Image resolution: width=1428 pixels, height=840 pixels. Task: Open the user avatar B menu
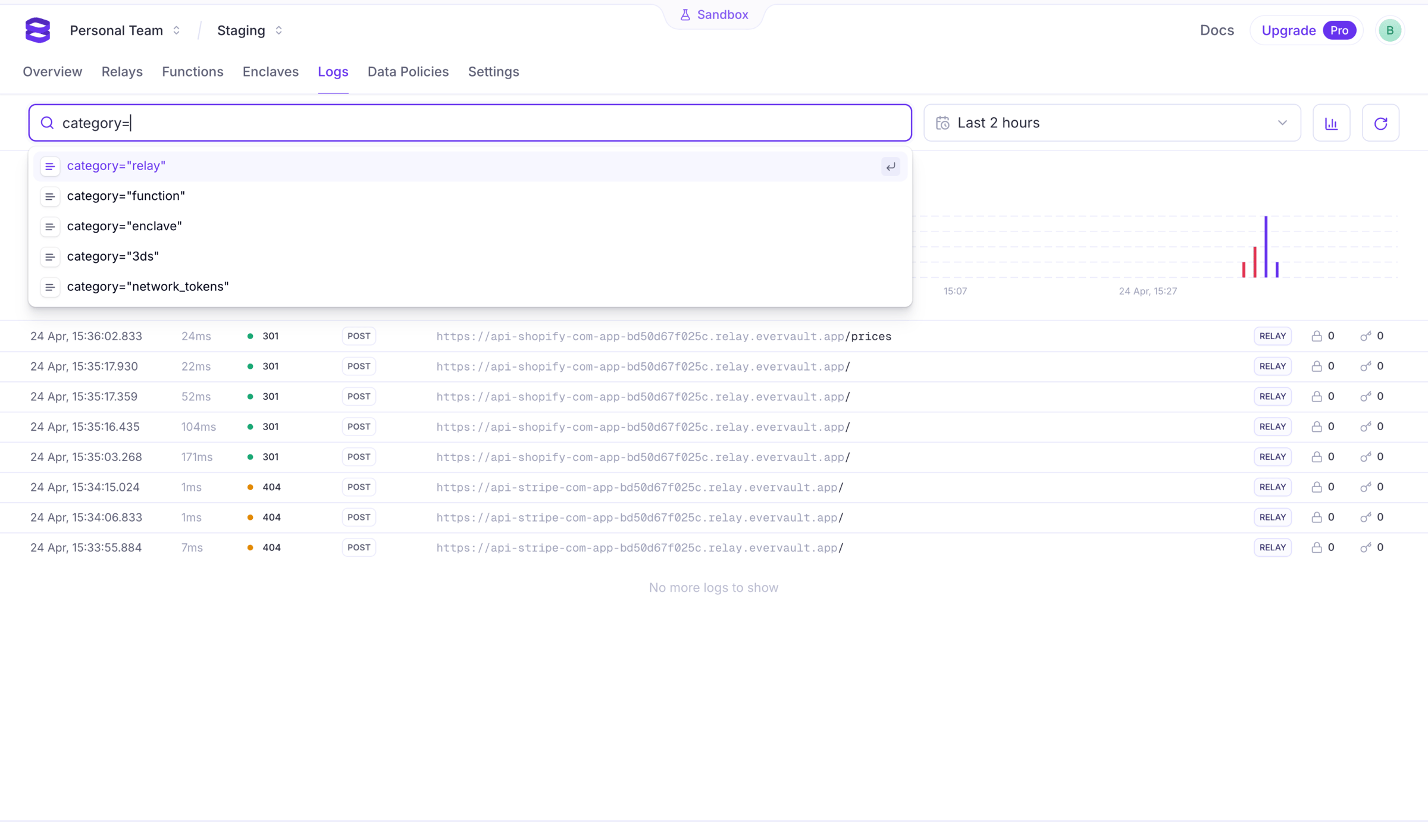tap(1390, 30)
